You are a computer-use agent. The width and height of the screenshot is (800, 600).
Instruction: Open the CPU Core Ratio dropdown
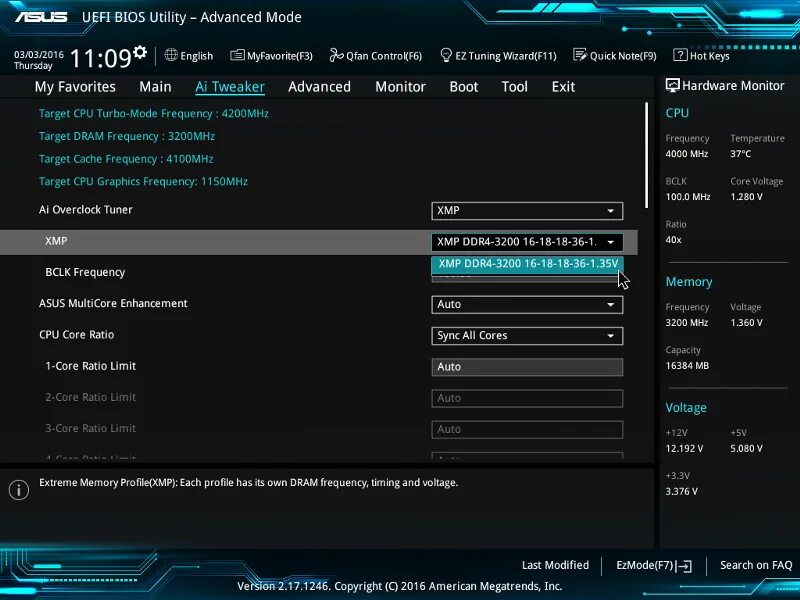[527, 336]
